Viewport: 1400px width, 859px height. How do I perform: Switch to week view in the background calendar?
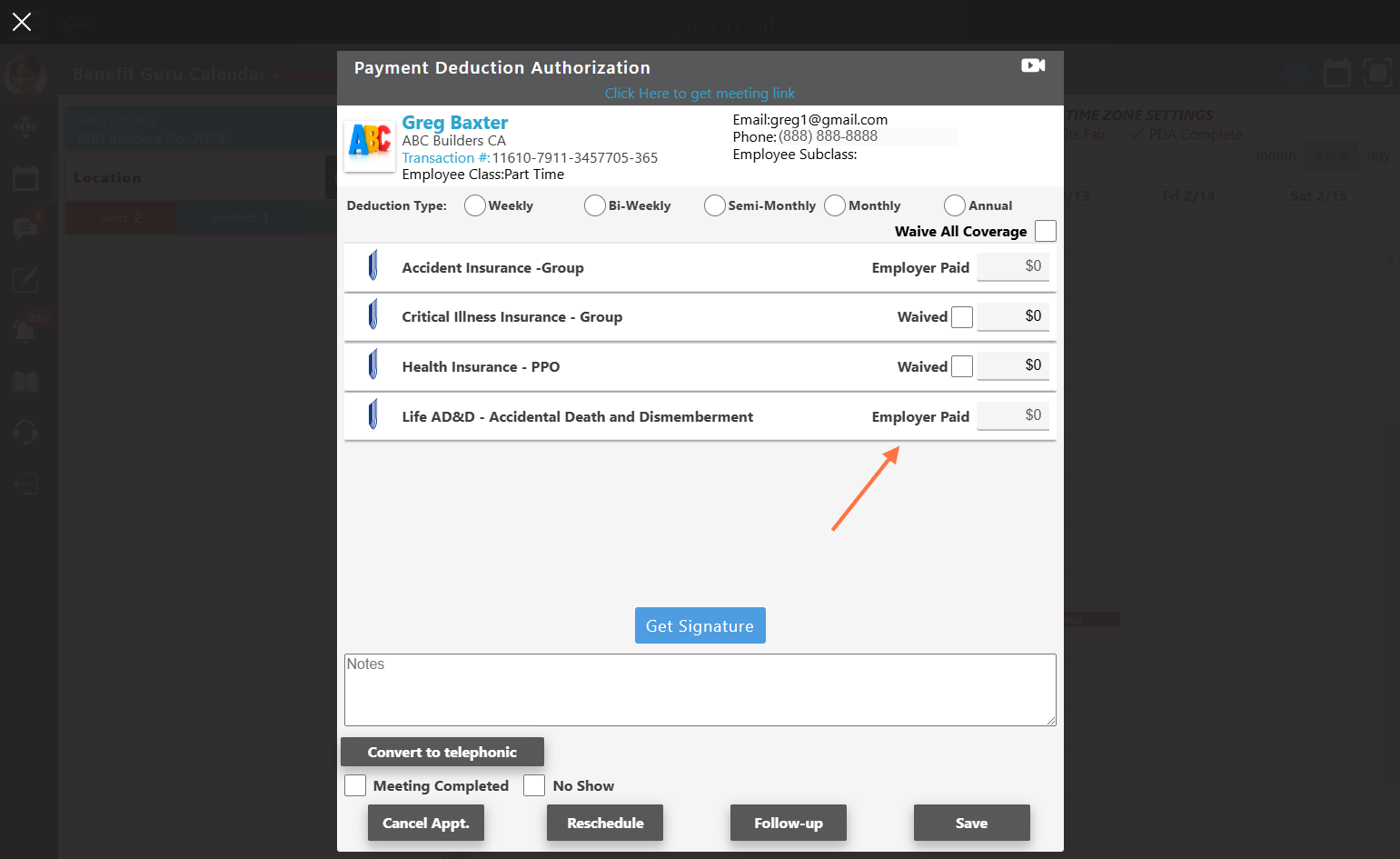[1331, 155]
